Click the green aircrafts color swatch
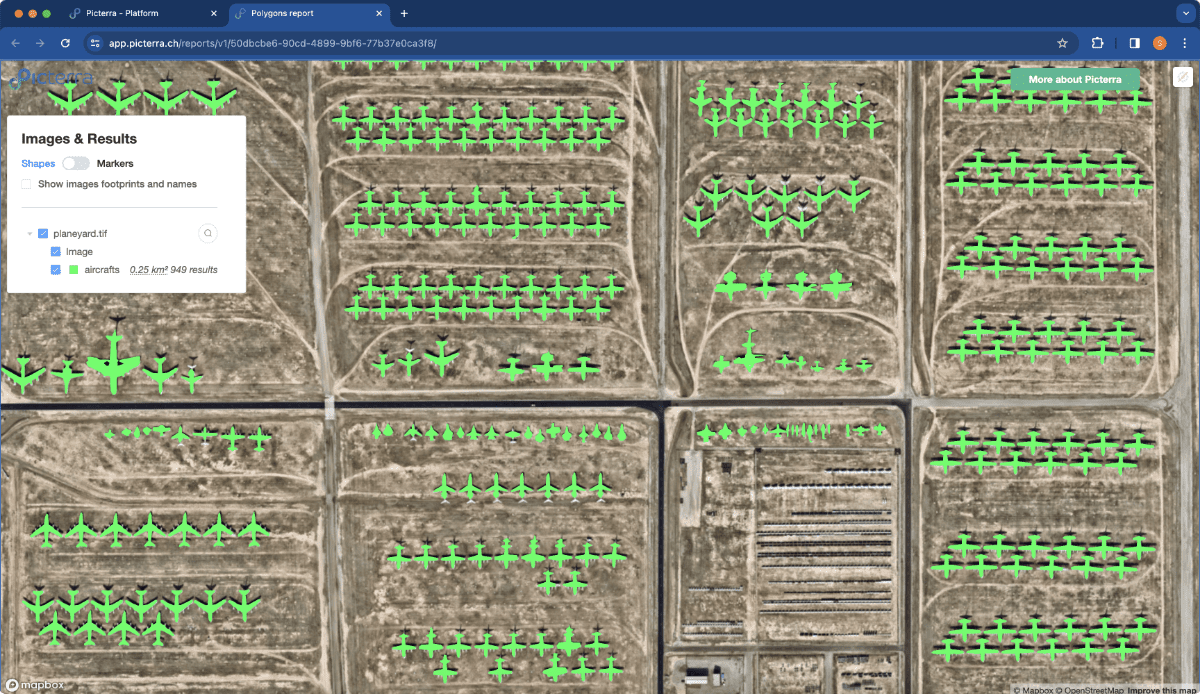 click(73, 270)
